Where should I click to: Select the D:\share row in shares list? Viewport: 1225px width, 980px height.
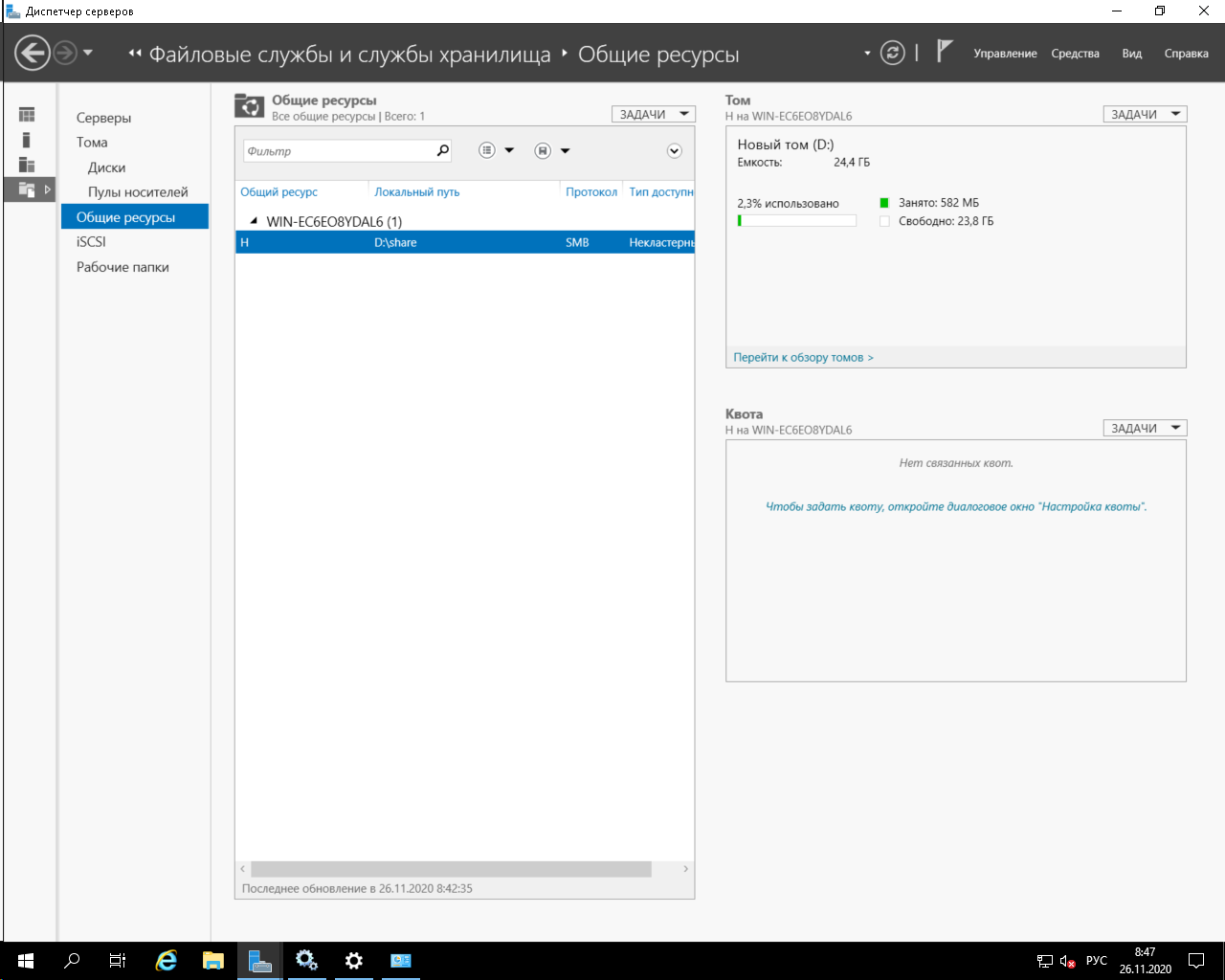click(x=465, y=242)
